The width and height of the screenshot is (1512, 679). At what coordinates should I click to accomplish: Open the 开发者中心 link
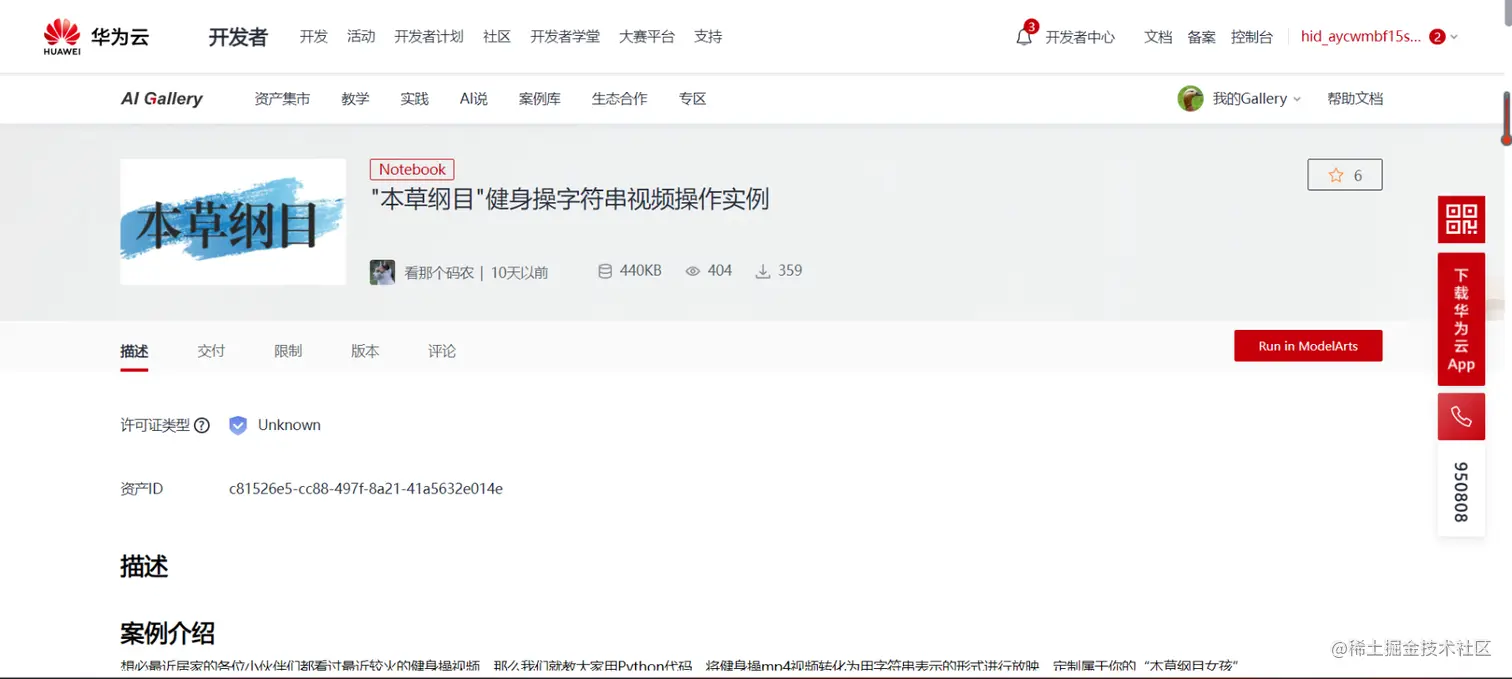1080,37
